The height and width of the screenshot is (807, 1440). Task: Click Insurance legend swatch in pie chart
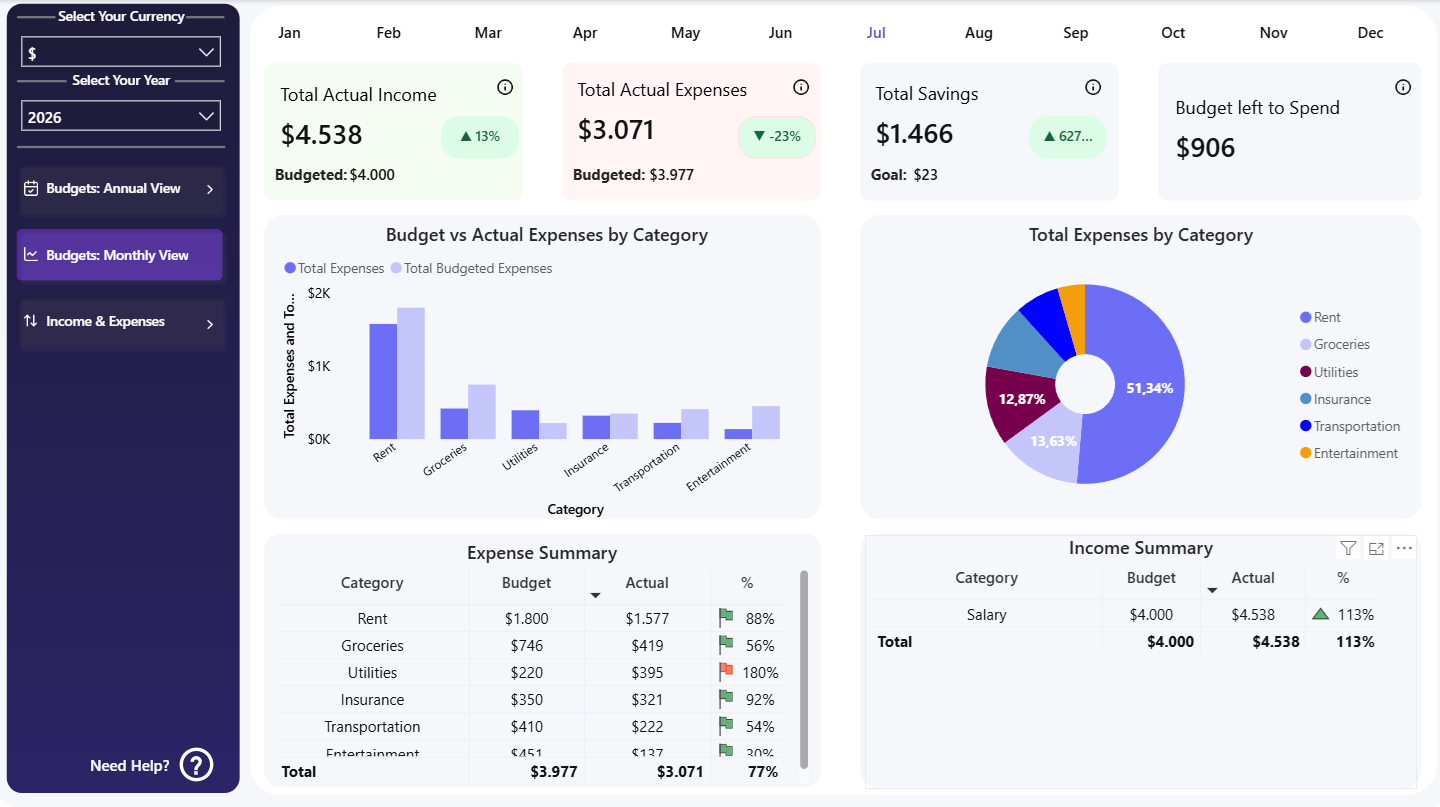(1305, 399)
